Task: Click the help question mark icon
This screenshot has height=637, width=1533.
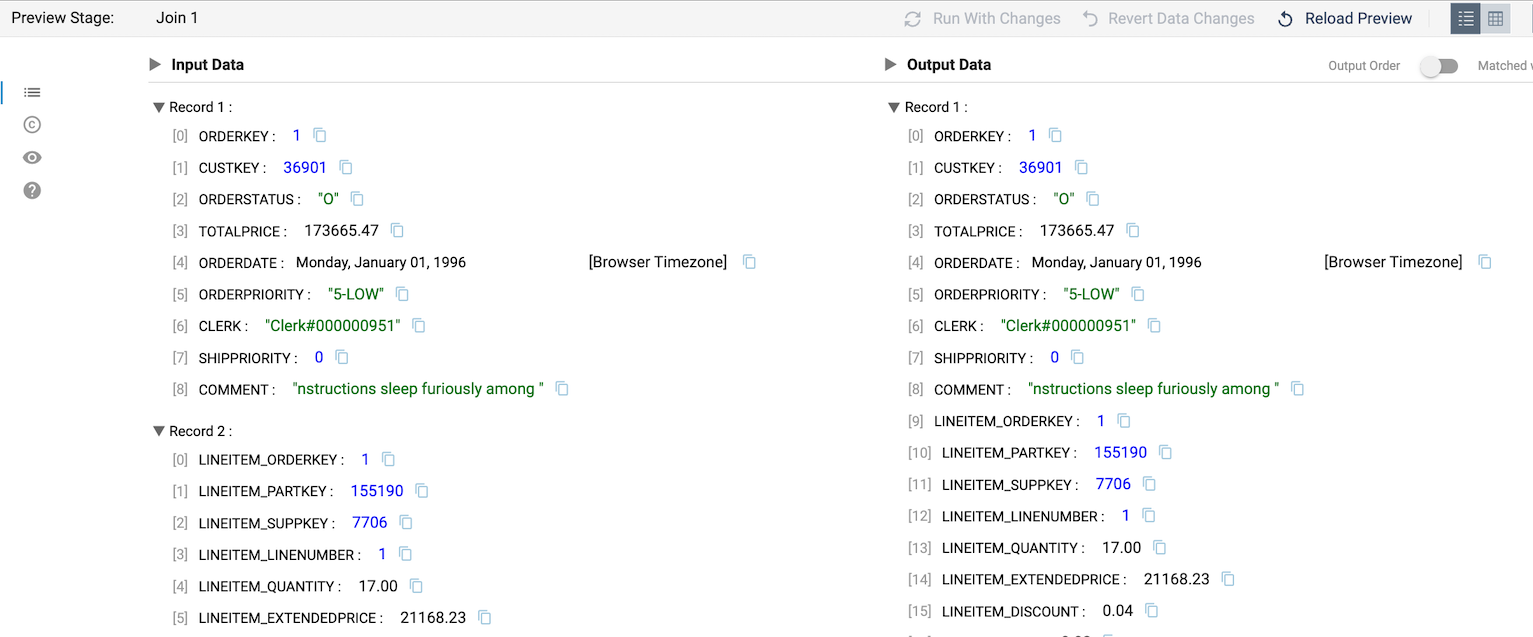Action: pyautogui.click(x=32, y=190)
